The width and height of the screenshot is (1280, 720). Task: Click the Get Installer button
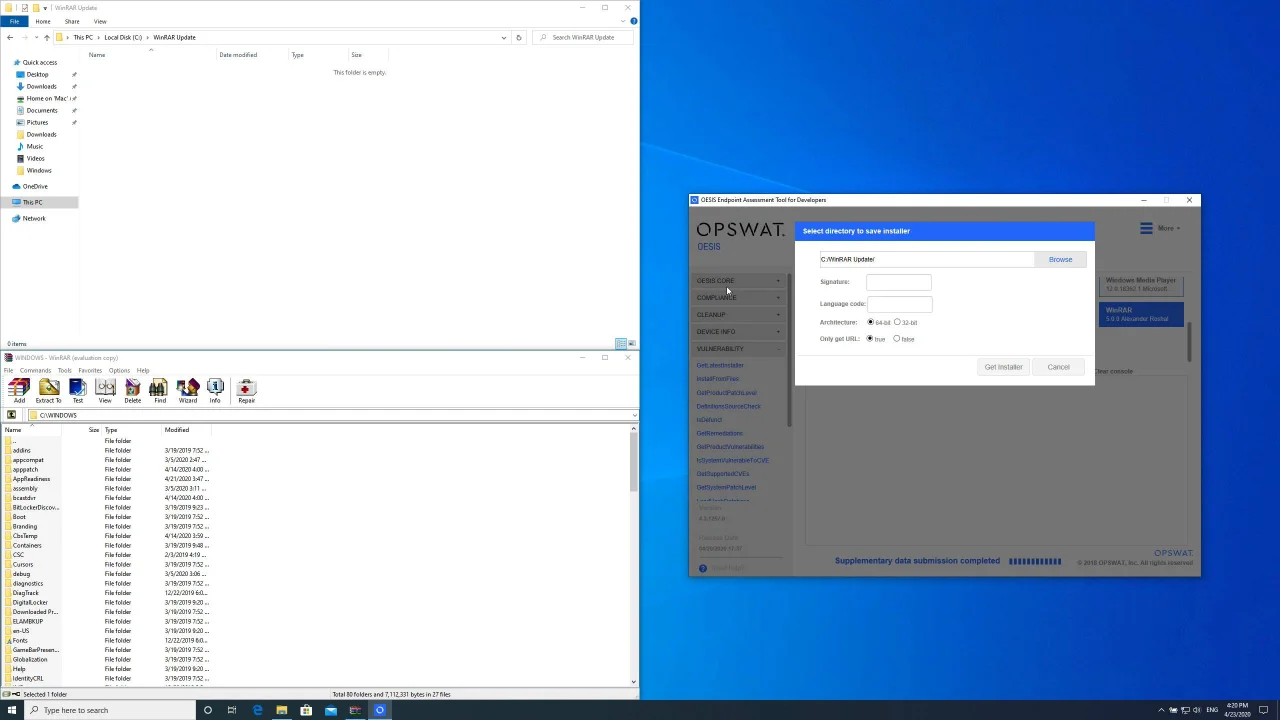click(x=1003, y=367)
